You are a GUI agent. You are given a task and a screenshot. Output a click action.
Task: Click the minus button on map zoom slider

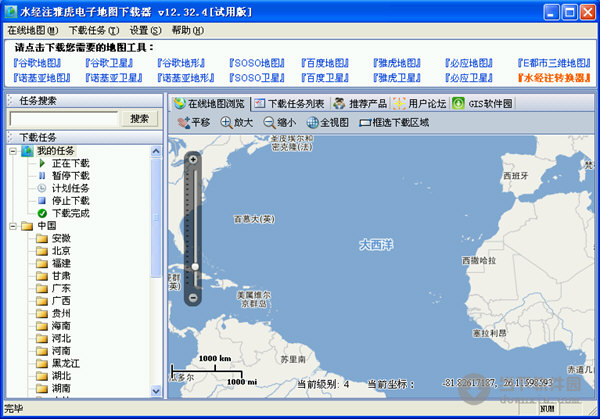click(193, 297)
